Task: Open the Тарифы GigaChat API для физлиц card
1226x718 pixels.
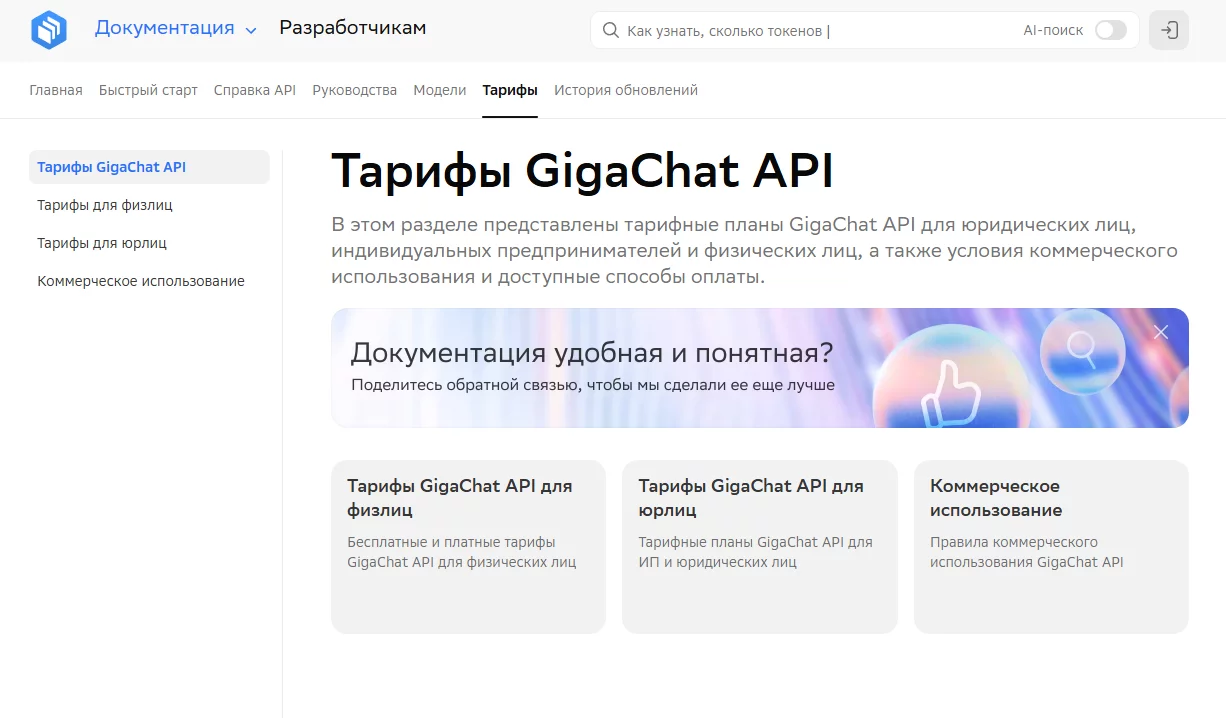Action: [468, 546]
